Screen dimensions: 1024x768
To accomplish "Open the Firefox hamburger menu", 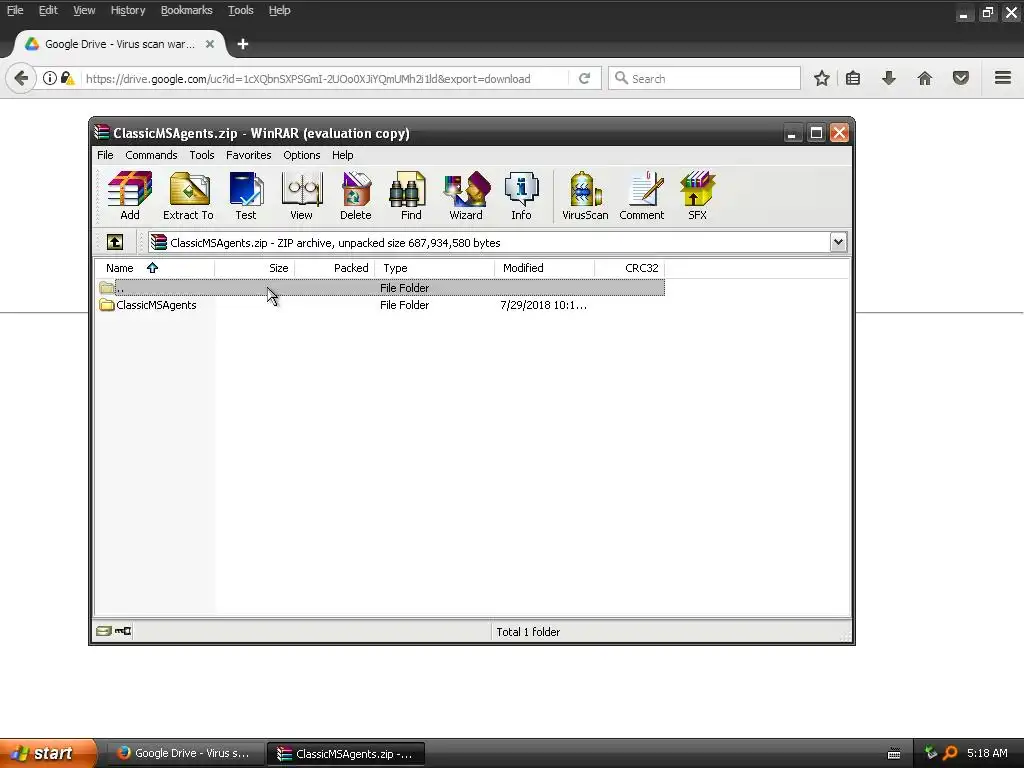I will point(1003,78).
